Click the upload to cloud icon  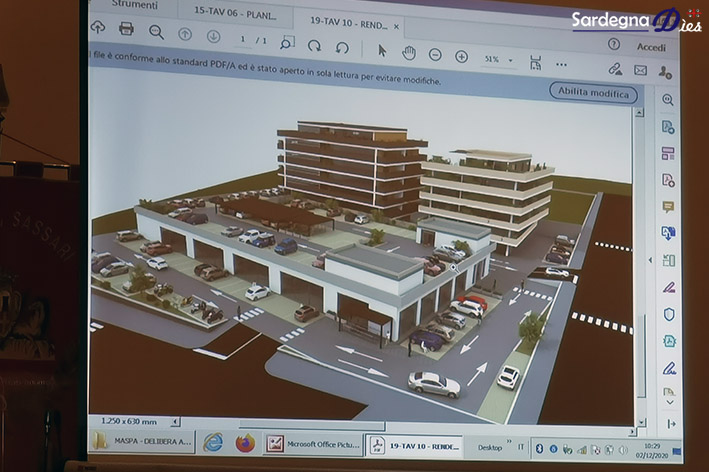tap(98, 28)
